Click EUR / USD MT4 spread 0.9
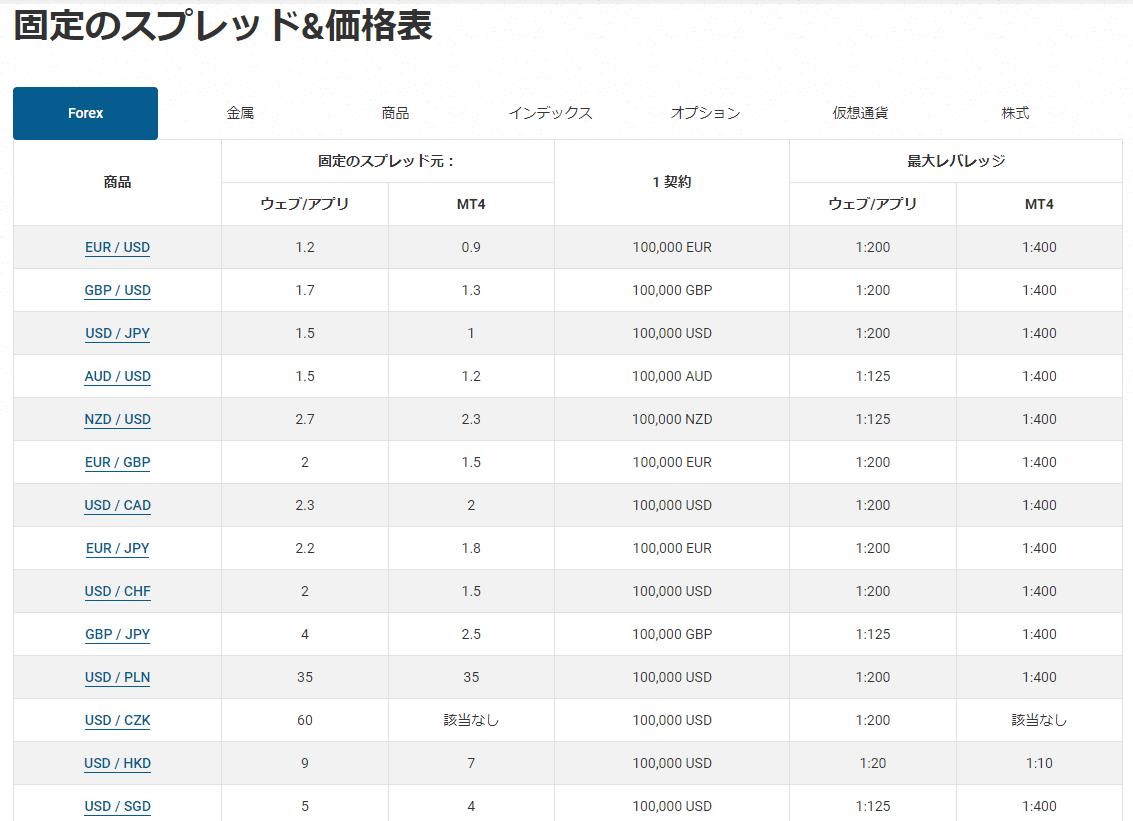 (471, 247)
